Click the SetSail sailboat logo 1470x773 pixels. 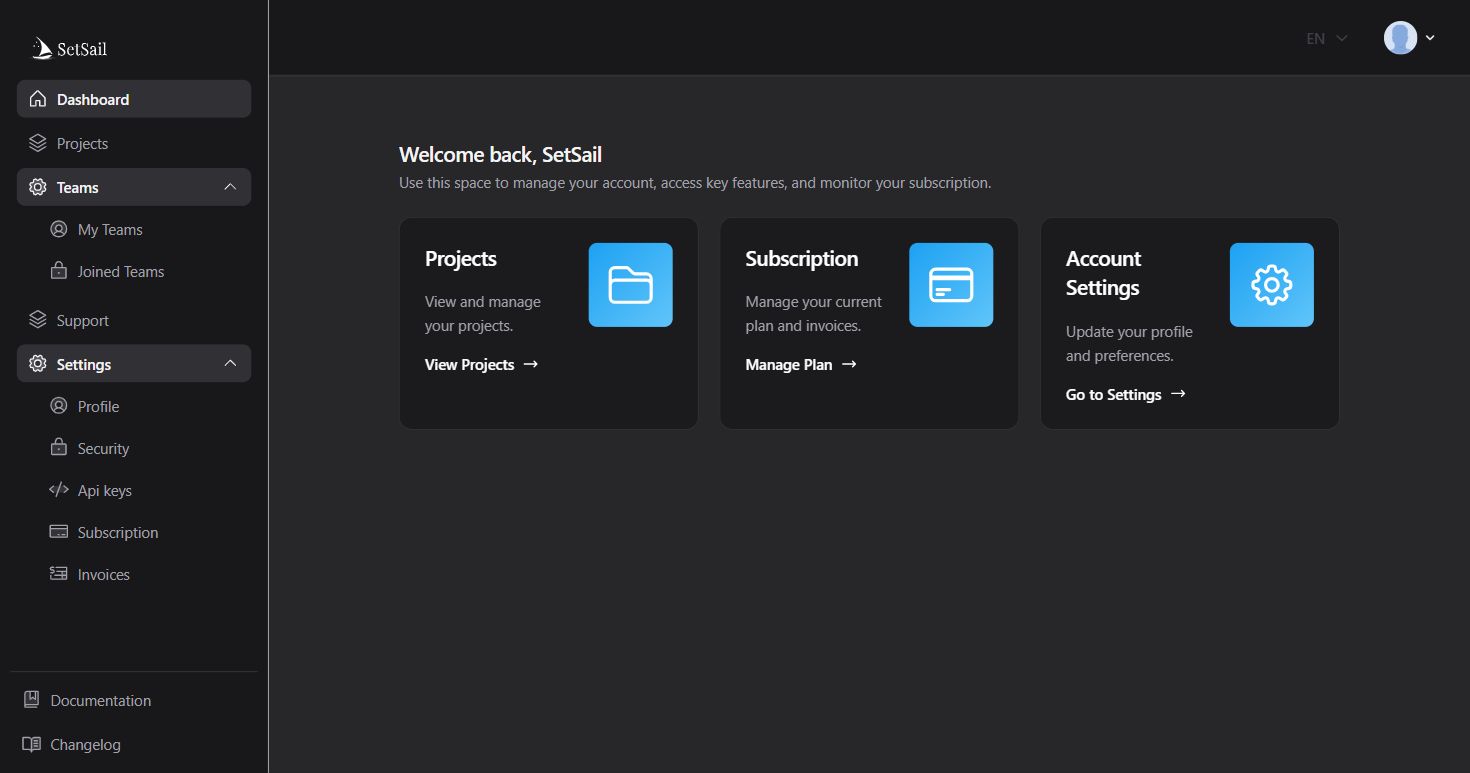pyautogui.click(x=42, y=48)
